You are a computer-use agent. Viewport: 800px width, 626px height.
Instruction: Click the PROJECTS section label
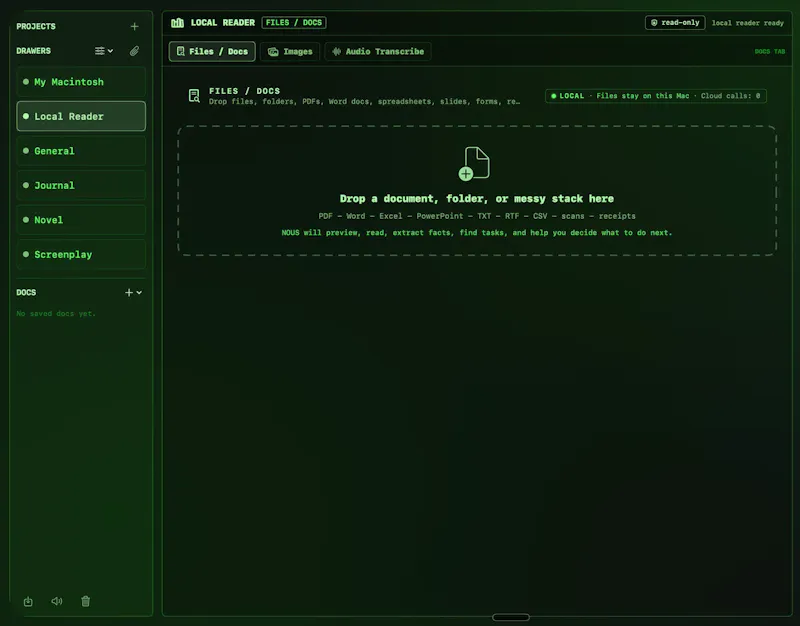tap(36, 27)
